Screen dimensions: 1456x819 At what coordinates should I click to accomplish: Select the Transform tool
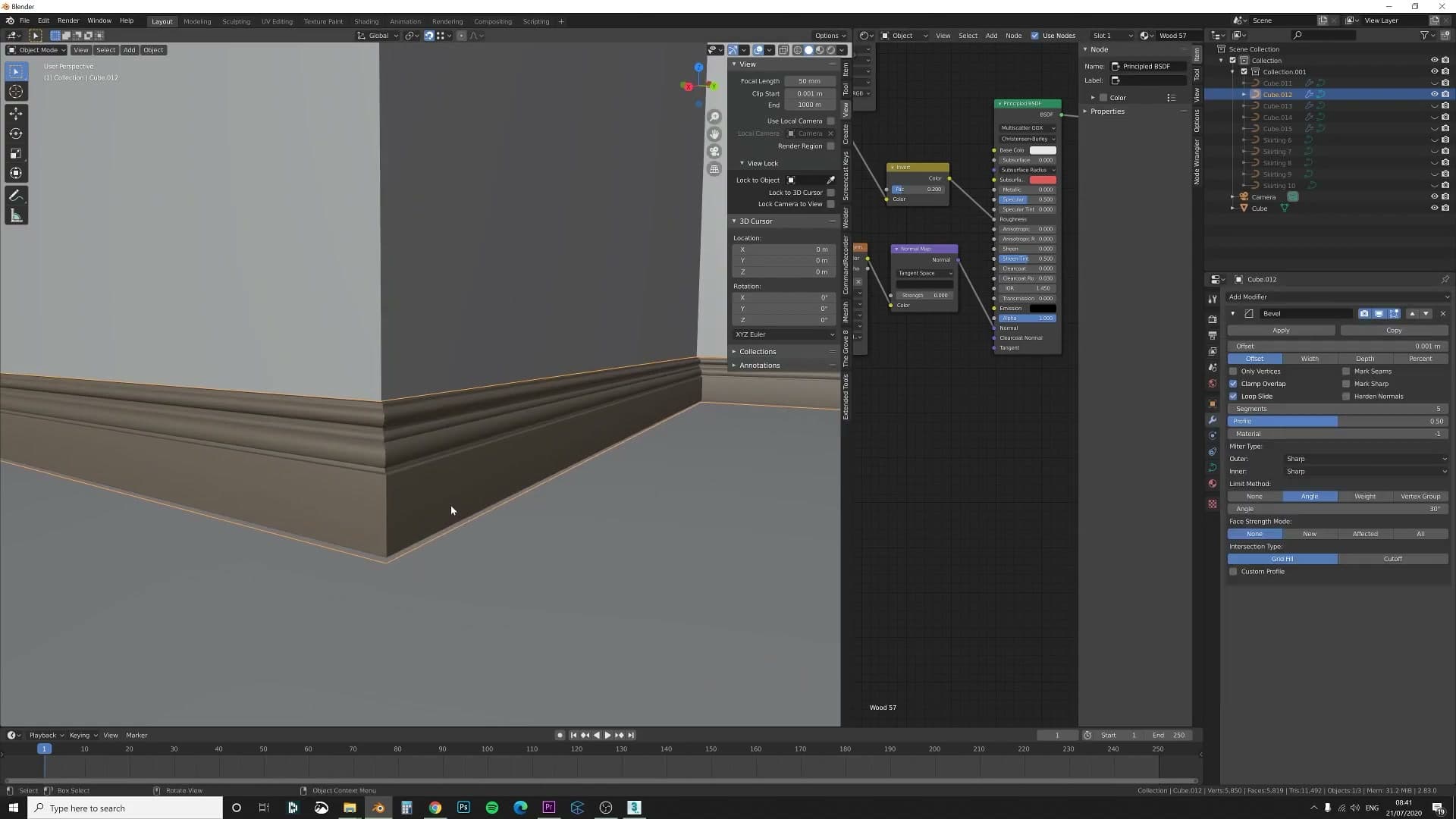point(16,173)
